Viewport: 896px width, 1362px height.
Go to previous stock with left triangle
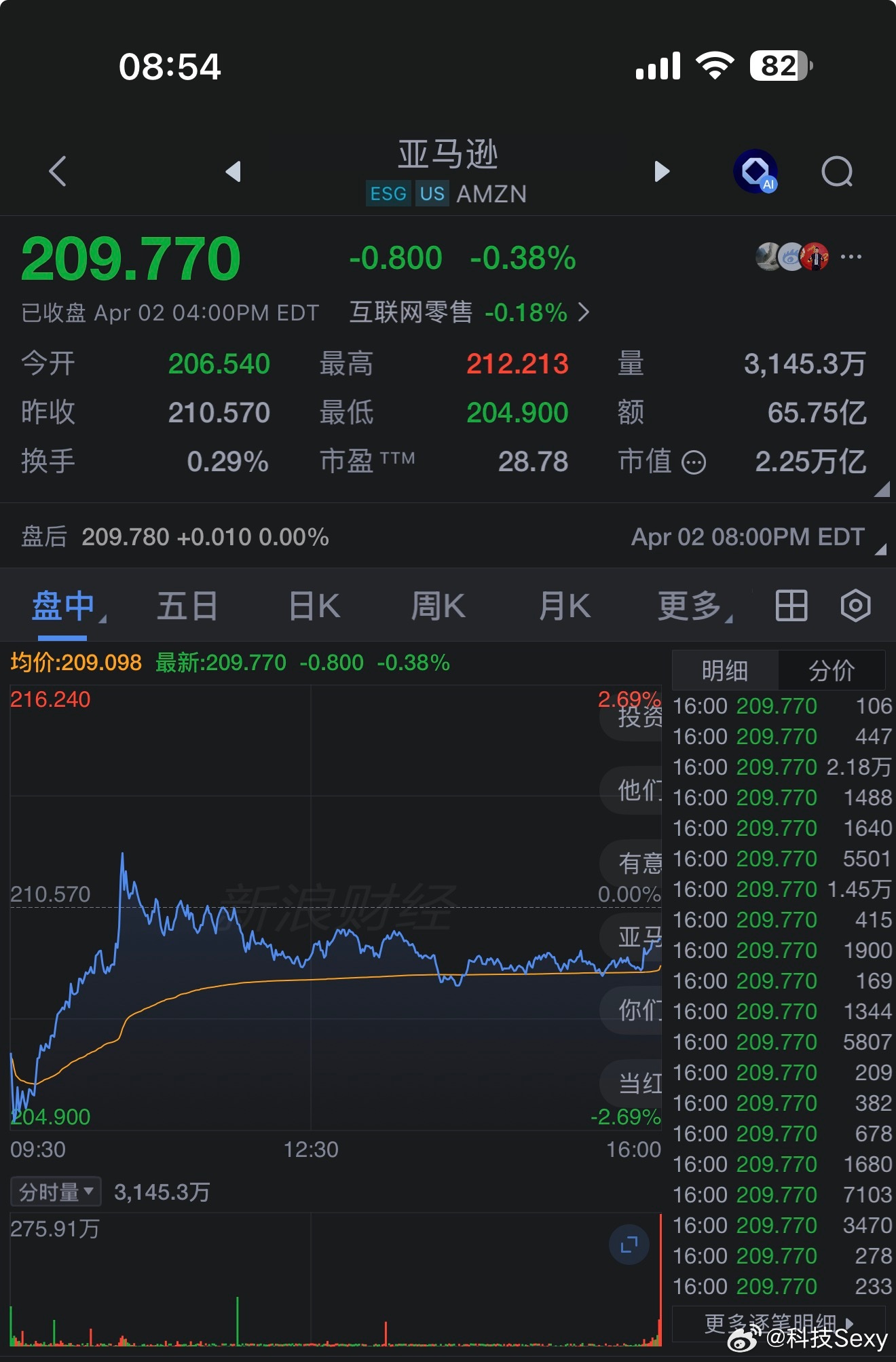233,171
